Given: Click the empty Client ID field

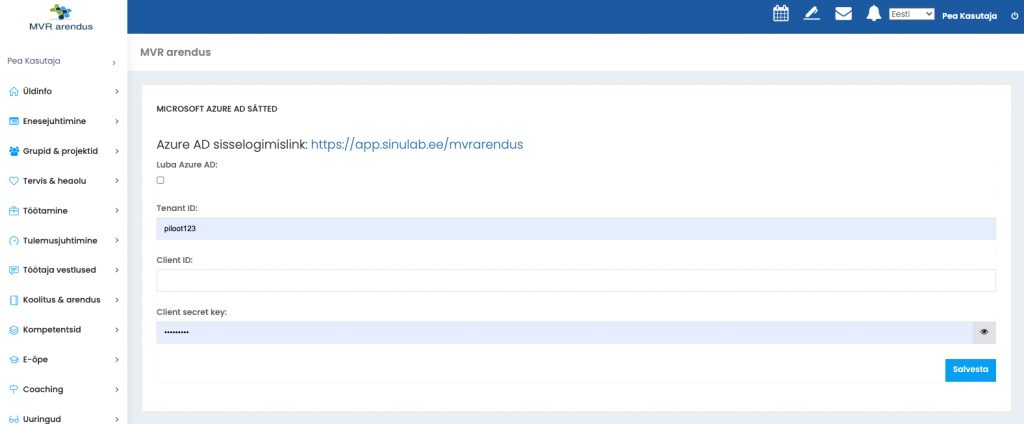Looking at the screenshot, I should pos(576,280).
